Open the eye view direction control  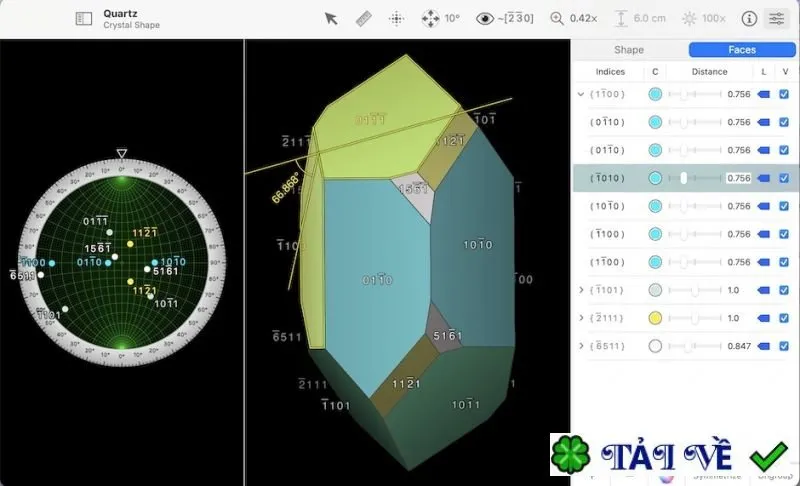point(485,19)
